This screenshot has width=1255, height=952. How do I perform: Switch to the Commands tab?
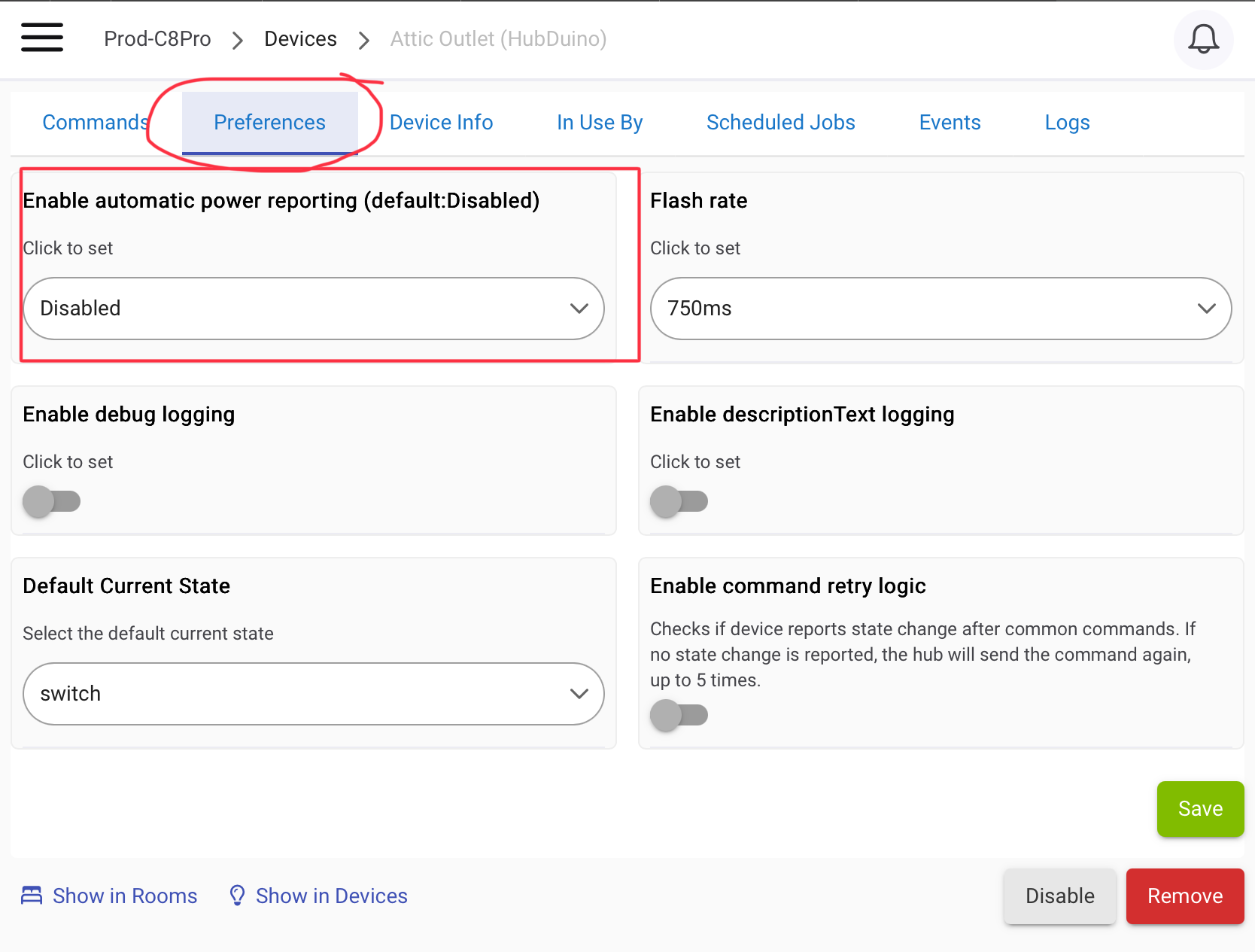click(96, 123)
